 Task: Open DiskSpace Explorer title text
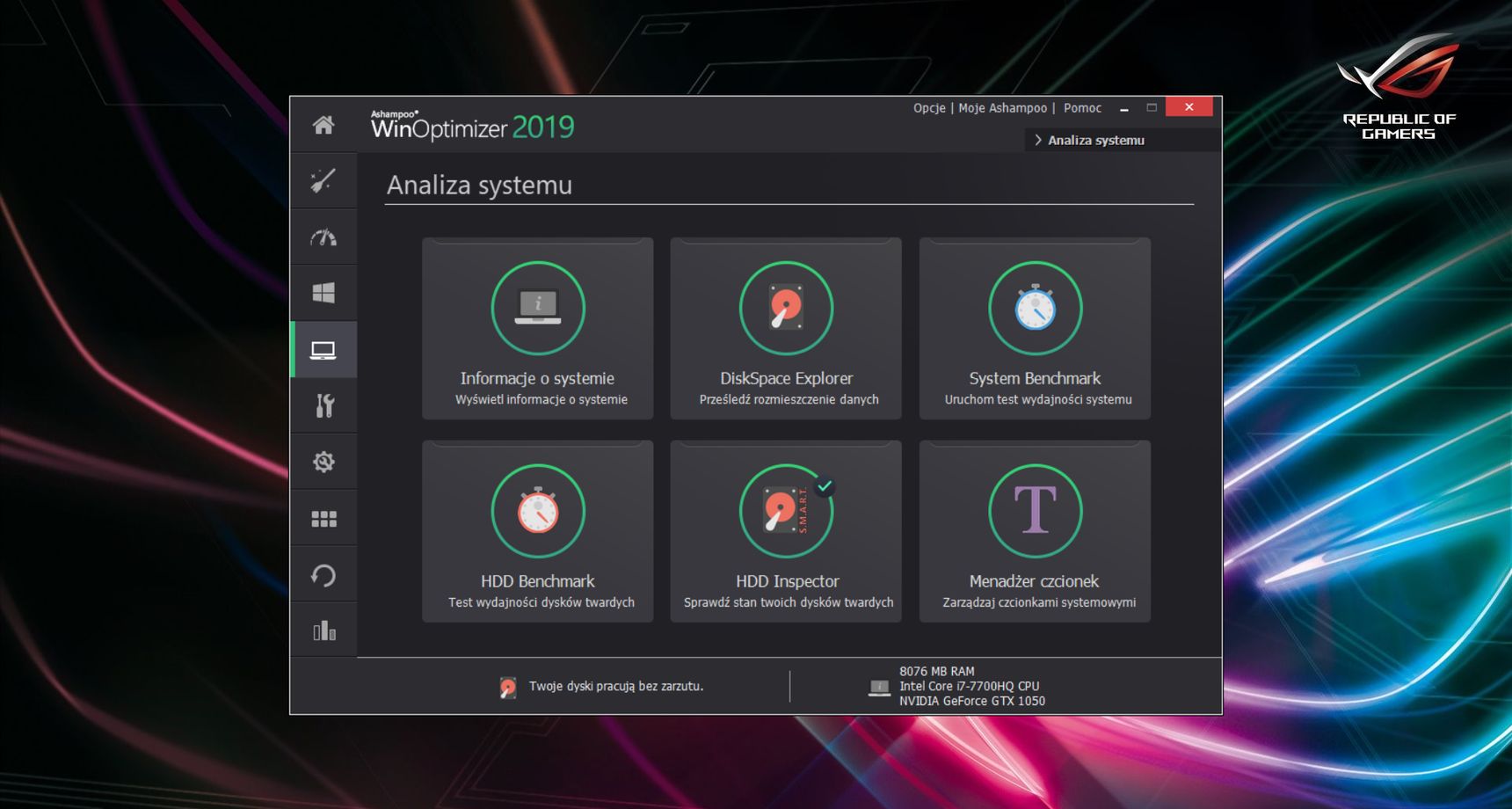[786, 378]
